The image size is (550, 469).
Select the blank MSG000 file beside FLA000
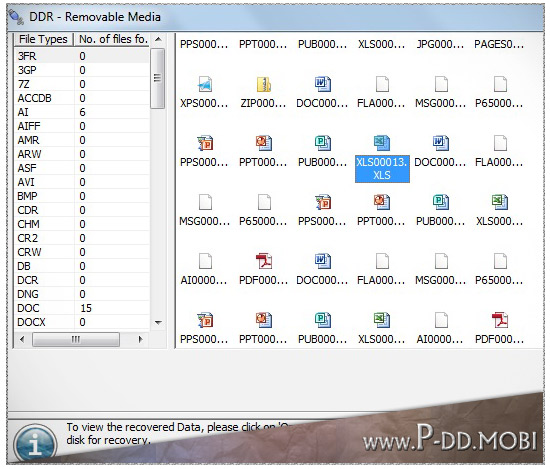(441, 85)
